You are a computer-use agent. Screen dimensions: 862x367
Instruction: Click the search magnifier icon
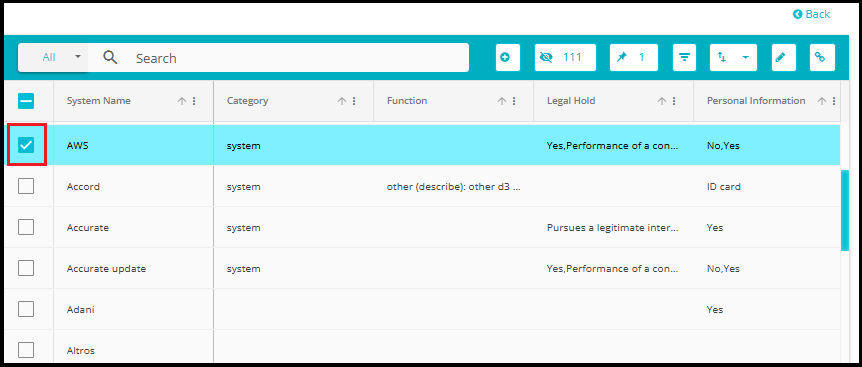[x=110, y=57]
